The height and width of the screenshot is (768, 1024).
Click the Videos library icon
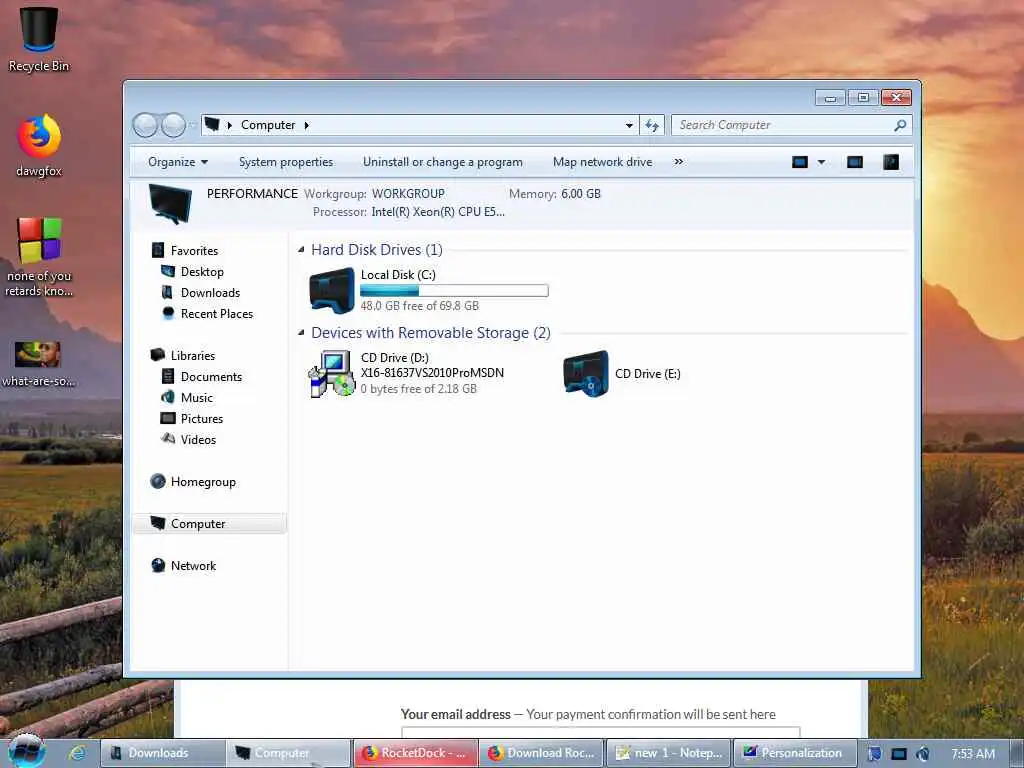click(168, 438)
